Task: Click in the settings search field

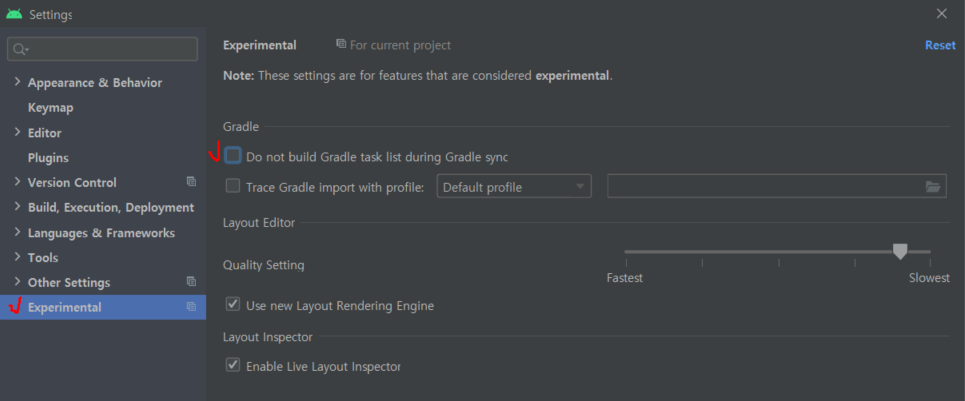Action: click(102, 49)
